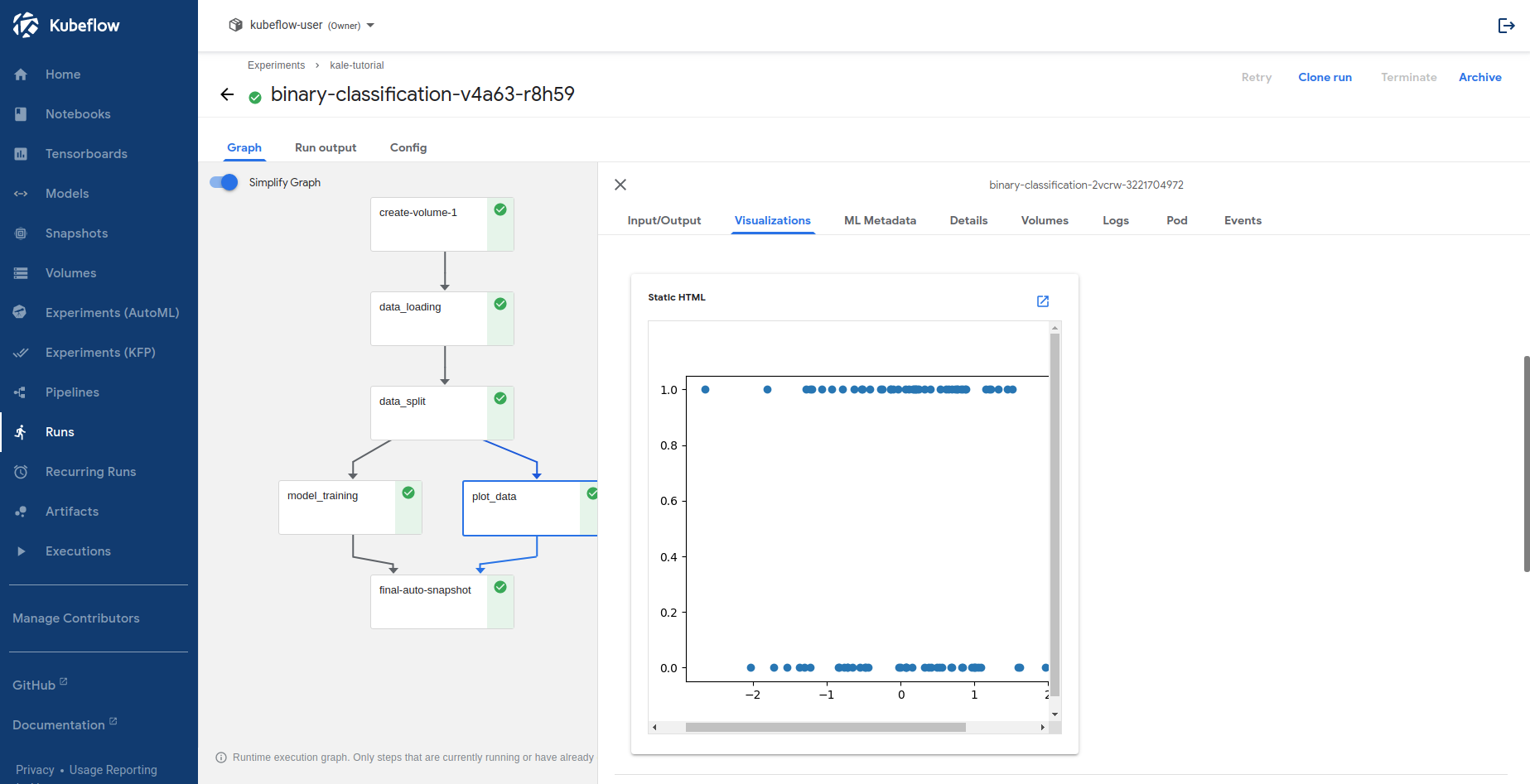Screen dimensions: 1530x784
Task: Open the Details tab
Action: 968,220
